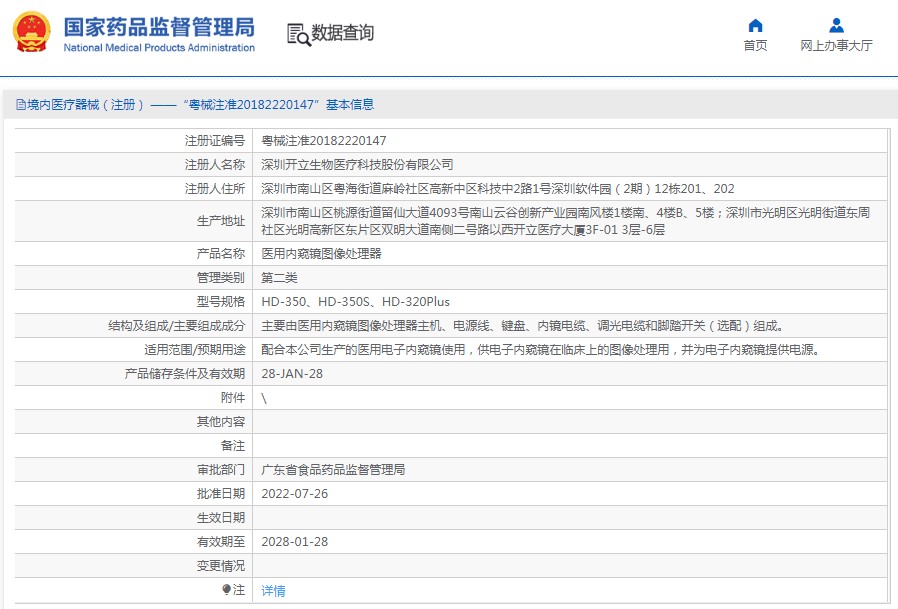Click the 适用范围/预期用途 label

coord(194,349)
